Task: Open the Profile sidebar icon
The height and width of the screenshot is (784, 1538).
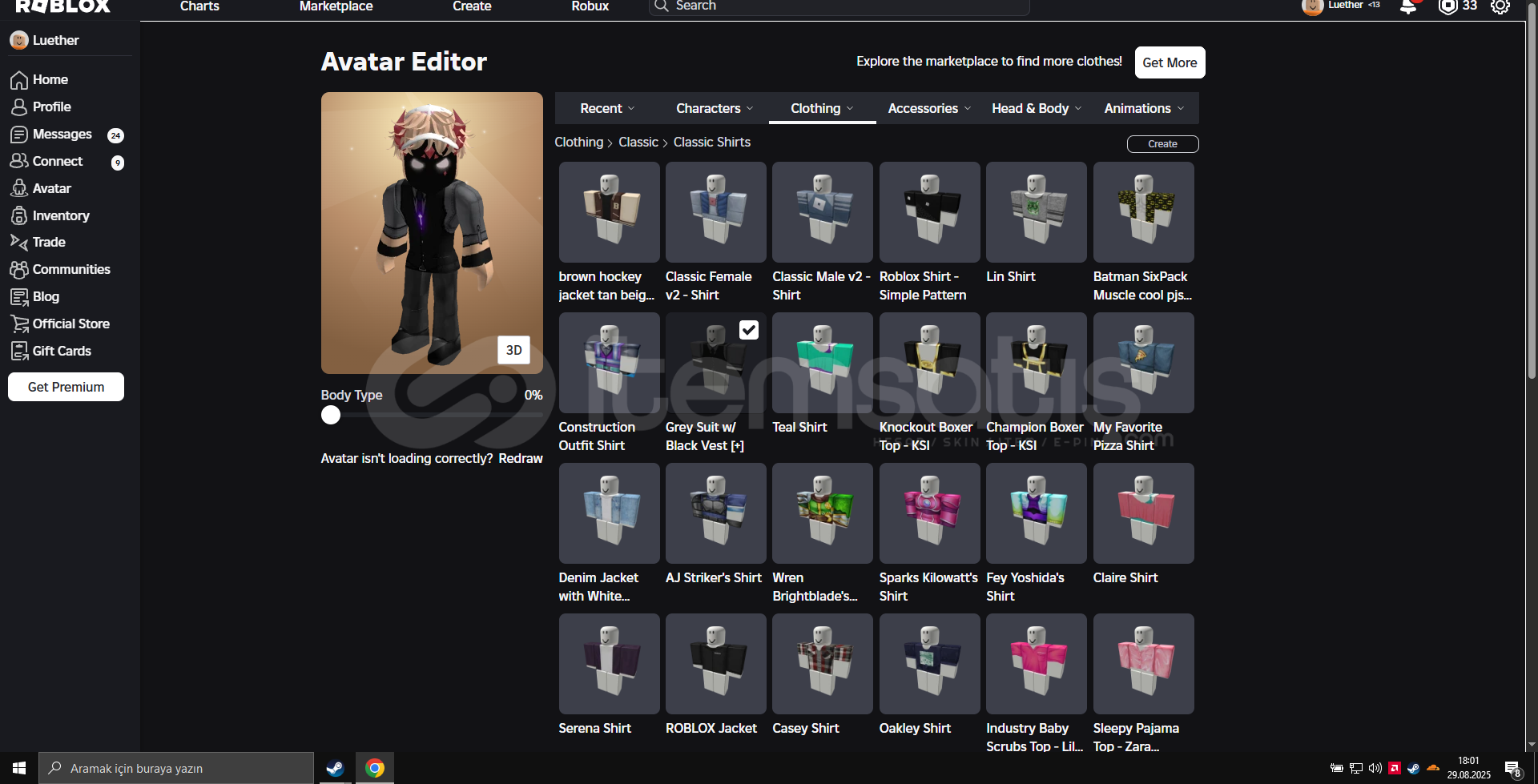Action: pos(19,107)
